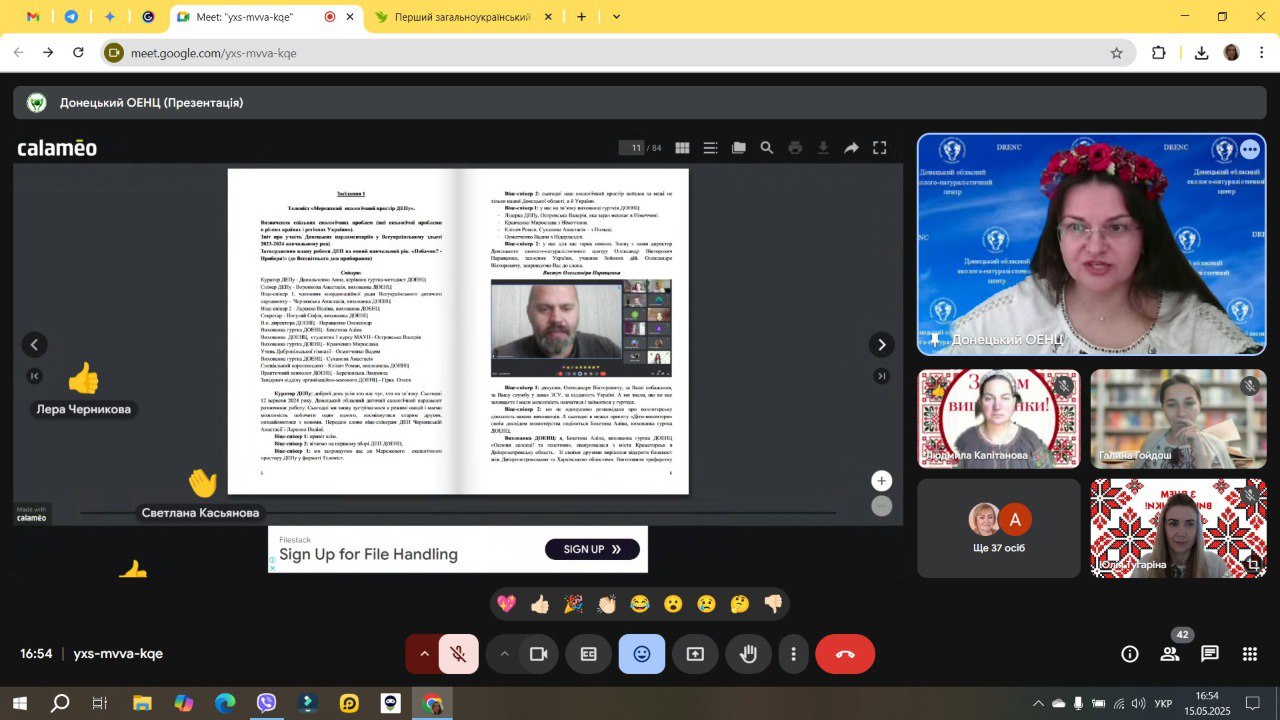
Task: Send the party popper reaction
Action: click(573, 604)
